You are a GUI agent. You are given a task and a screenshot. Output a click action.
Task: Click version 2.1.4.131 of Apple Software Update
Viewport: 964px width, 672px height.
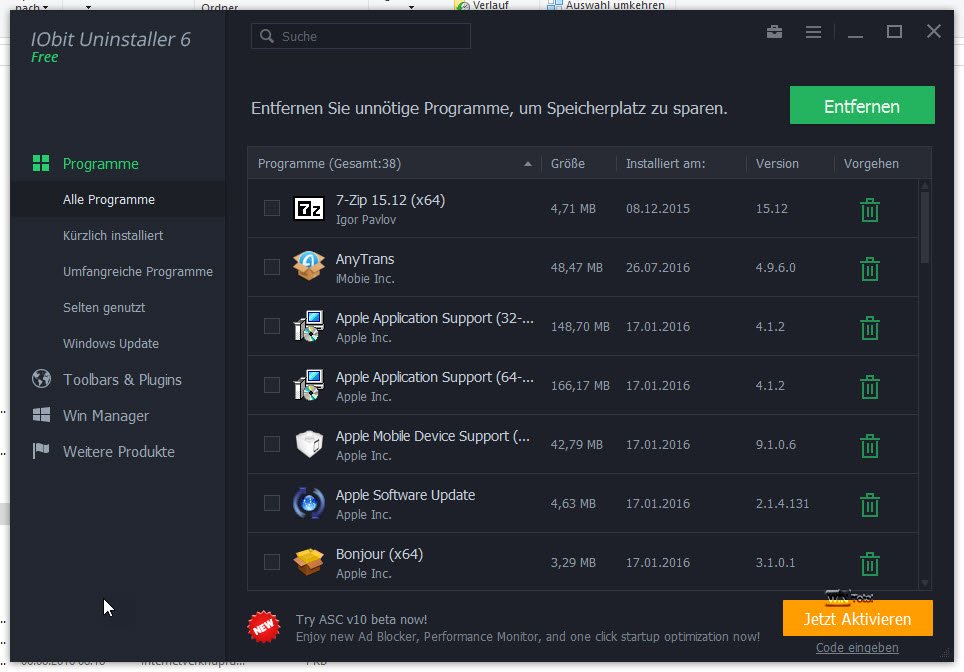tap(782, 504)
